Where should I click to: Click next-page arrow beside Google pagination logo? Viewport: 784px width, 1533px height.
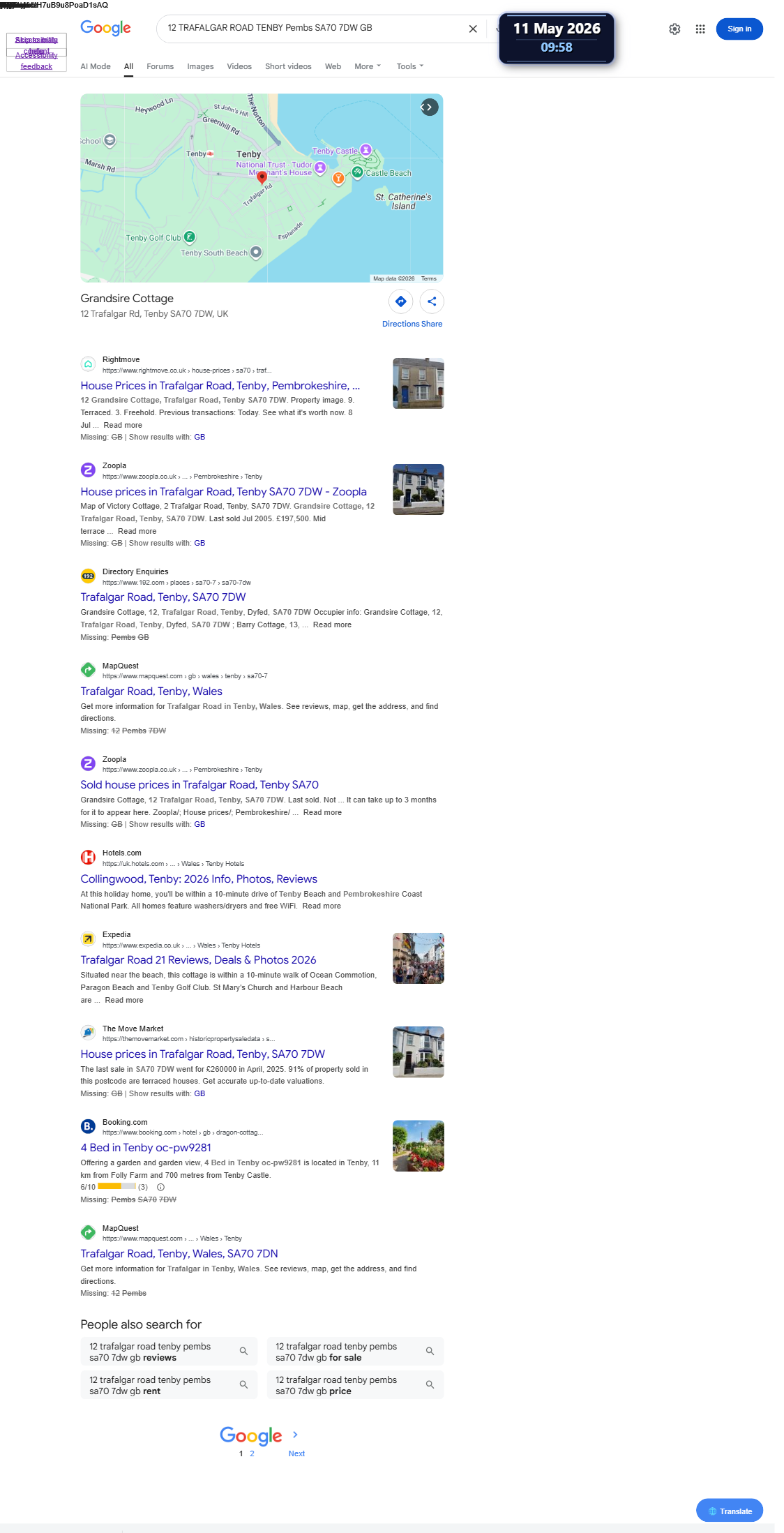295,1435
